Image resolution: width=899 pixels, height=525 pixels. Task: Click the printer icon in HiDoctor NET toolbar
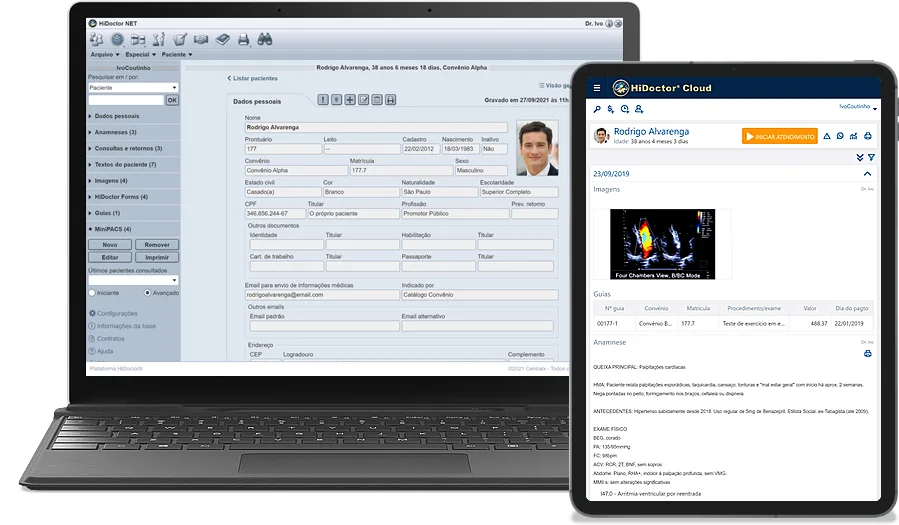click(x=244, y=39)
